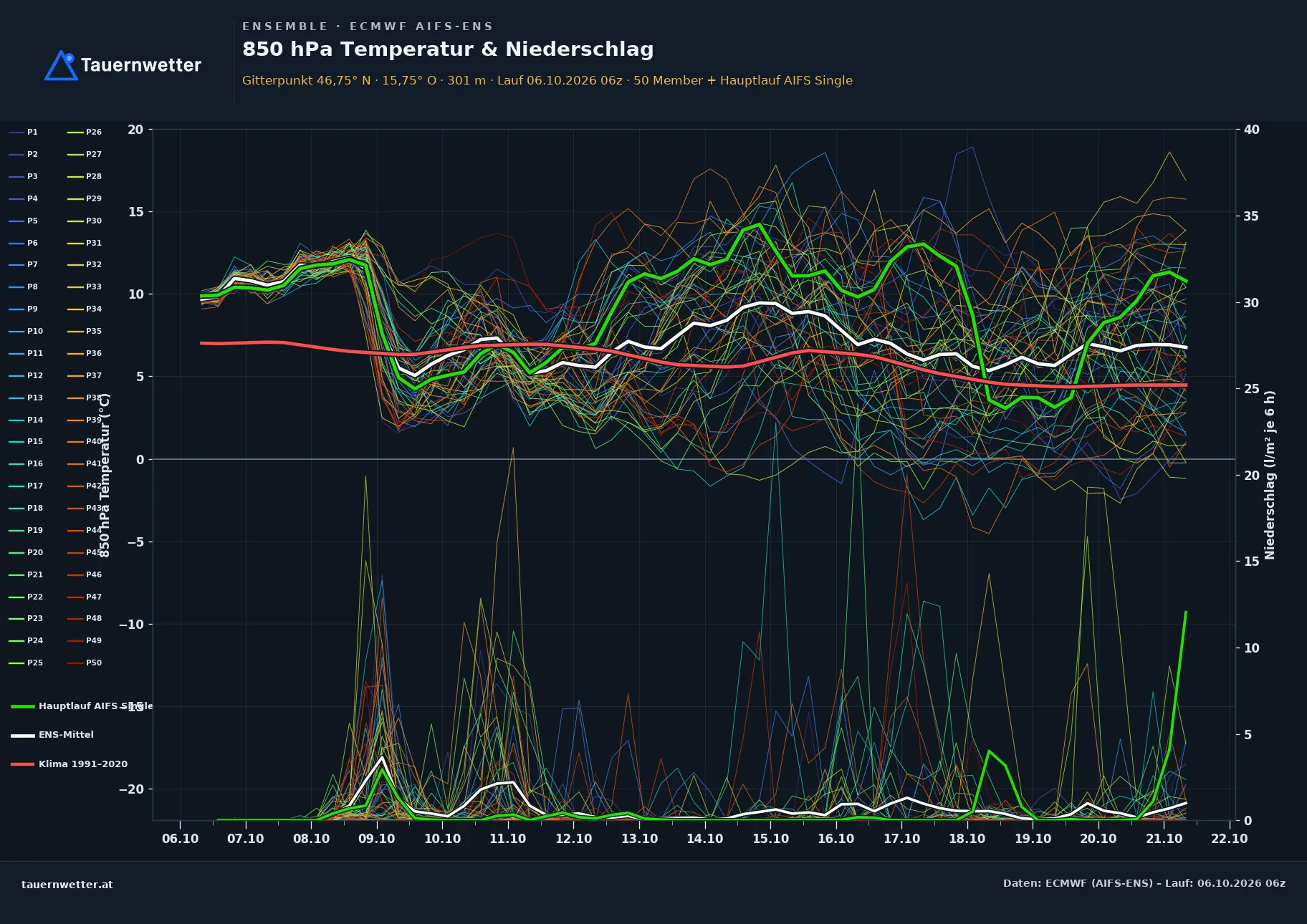
Task: Select the chart title '850 hPa Temperatur & Niederschlag'
Action: tap(448, 49)
